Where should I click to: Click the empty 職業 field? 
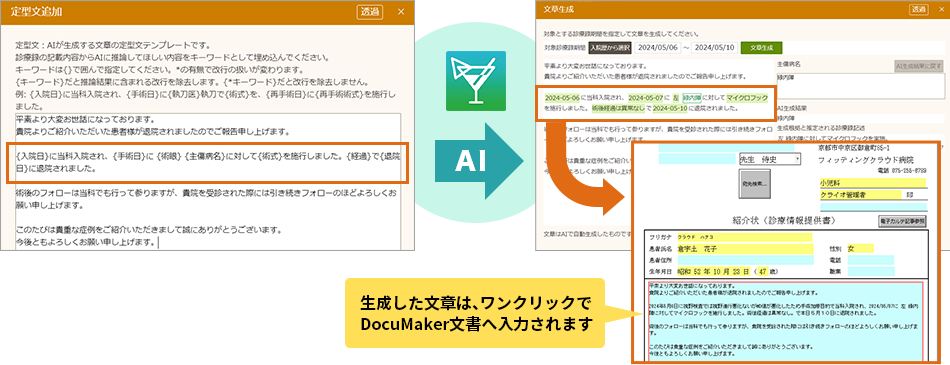(x=870, y=270)
